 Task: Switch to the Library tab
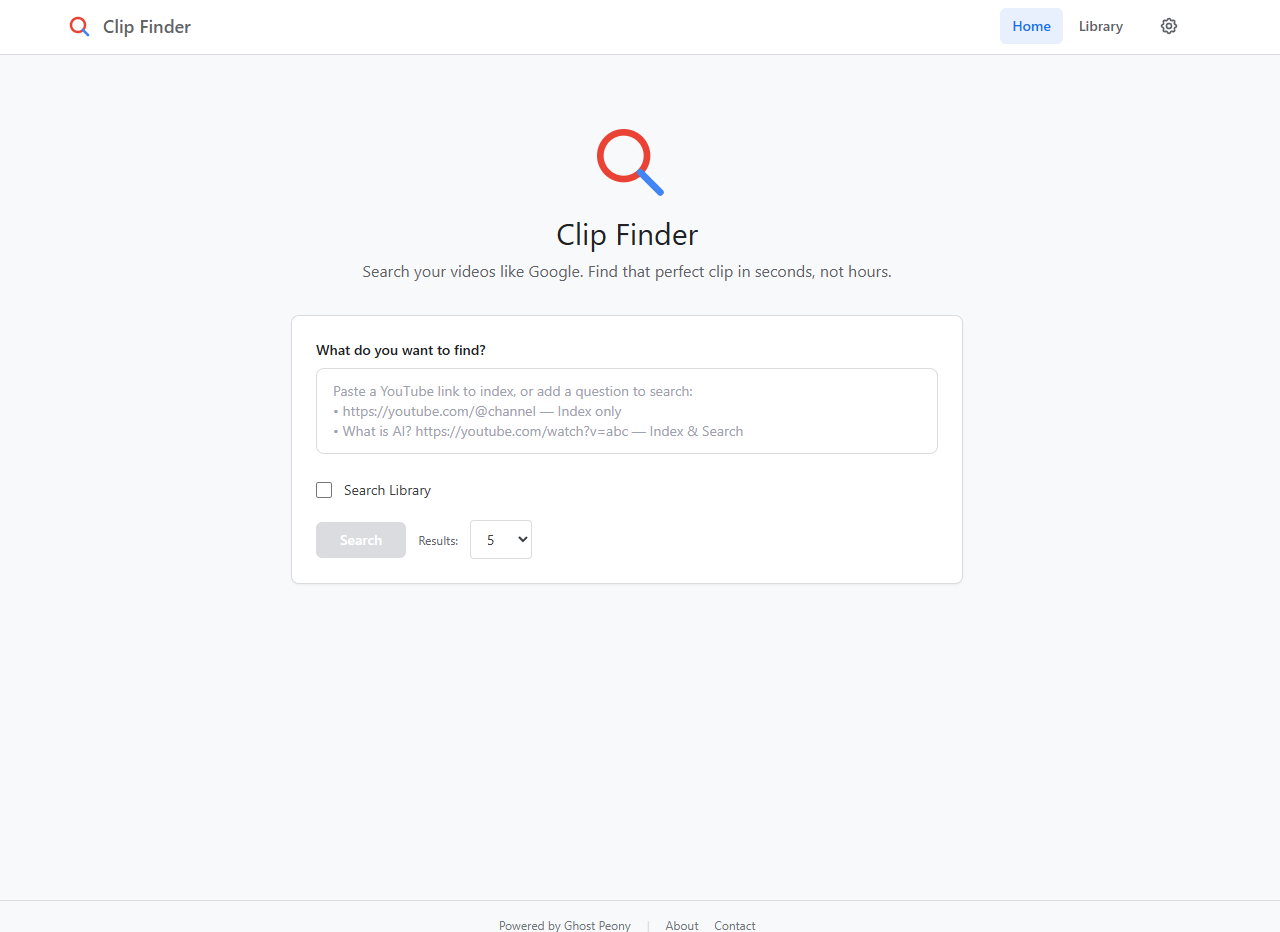point(1100,26)
